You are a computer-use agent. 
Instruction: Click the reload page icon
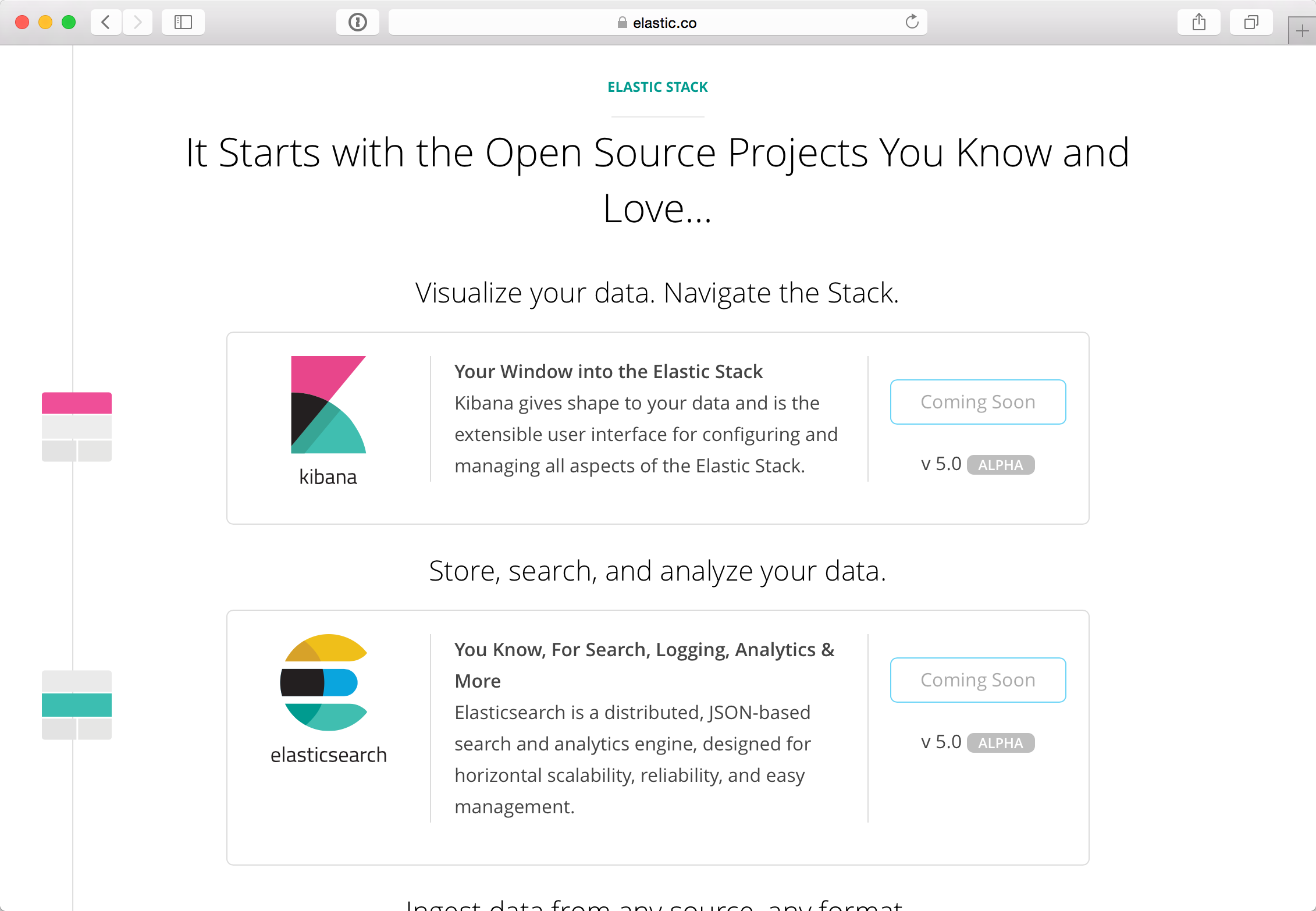(x=912, y=22)
